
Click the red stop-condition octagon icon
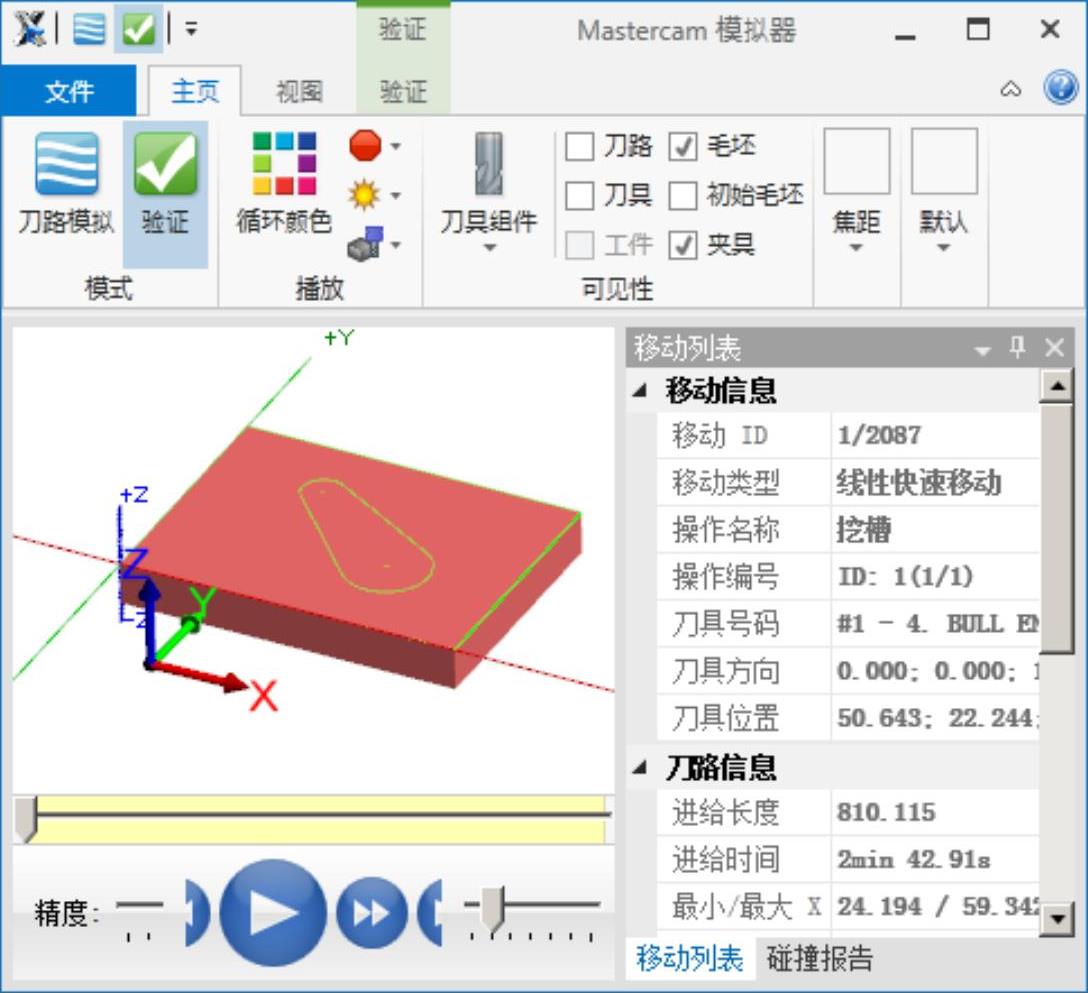(365, 146)
